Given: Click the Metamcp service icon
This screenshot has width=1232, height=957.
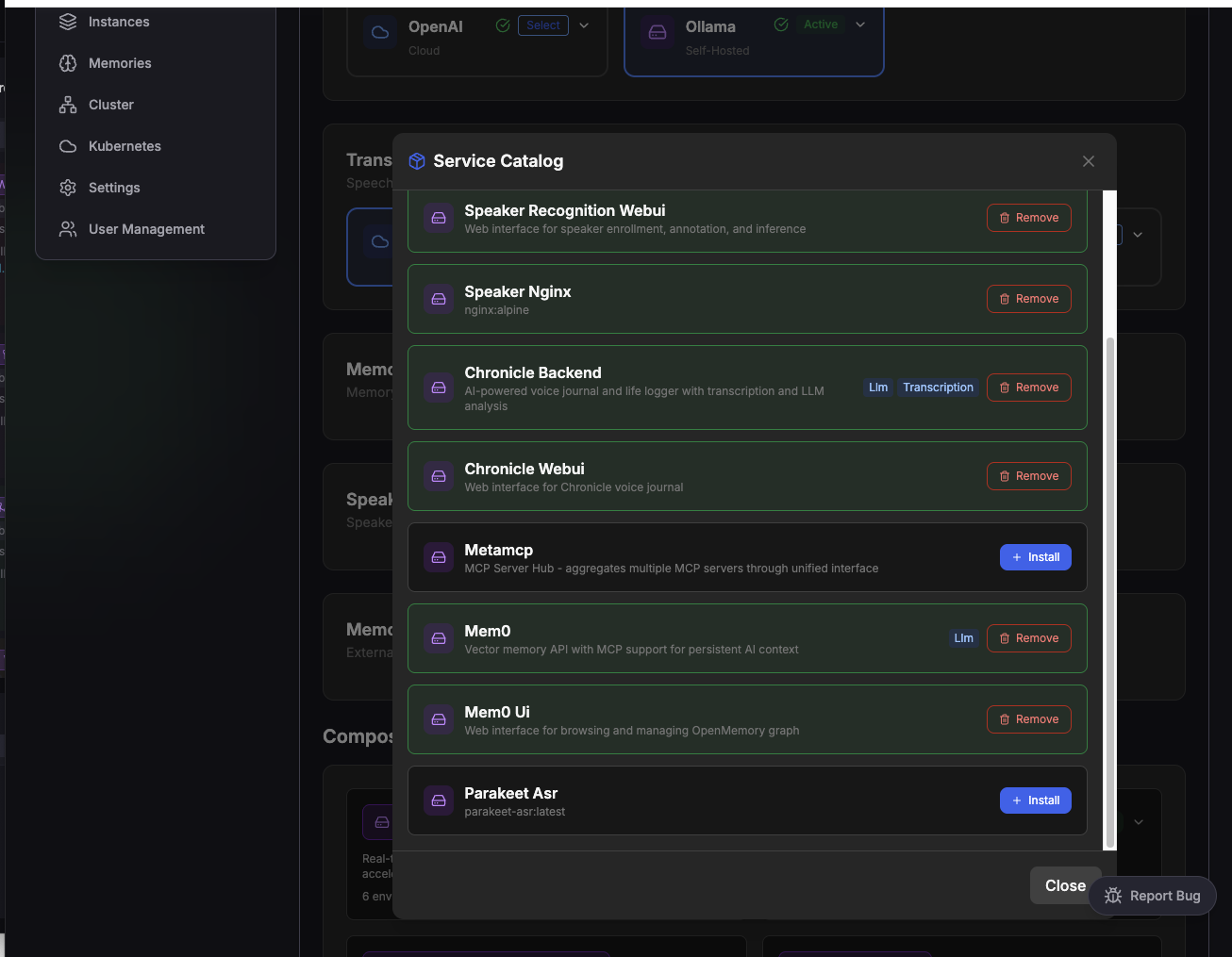Looking at the screenshot, I should point(439,557).
